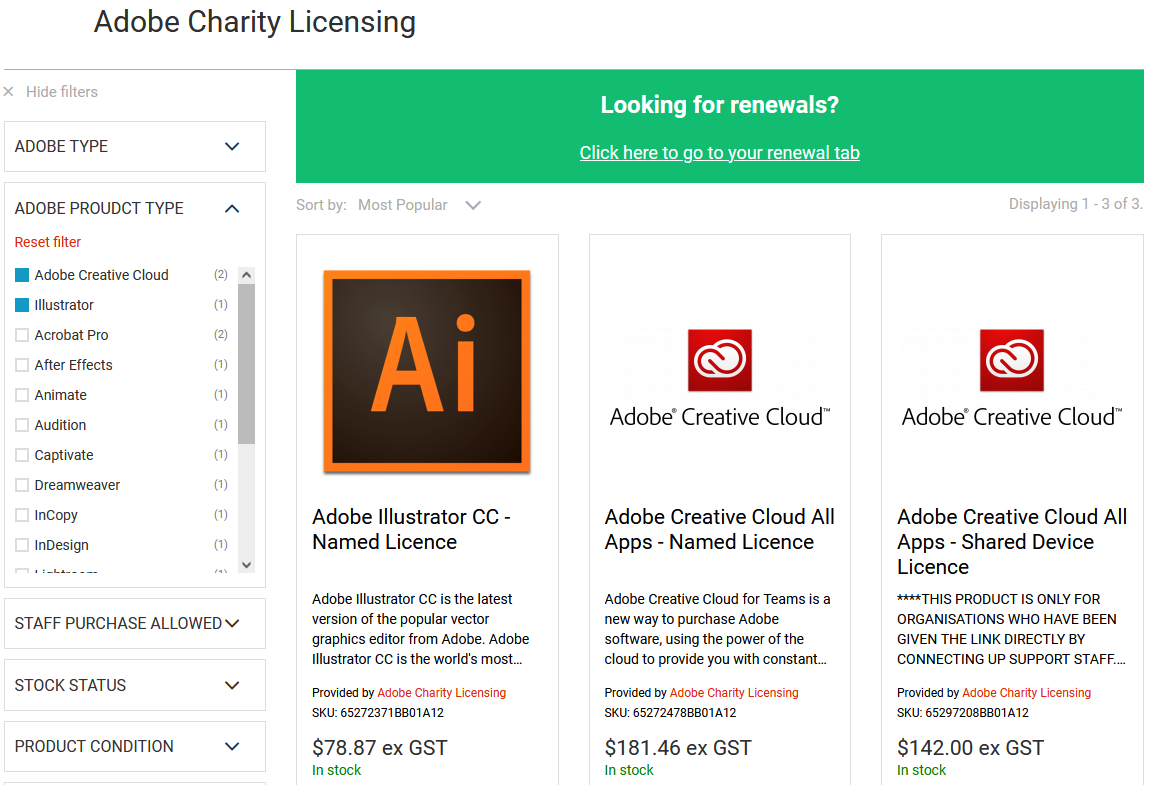
Task: Click Adobe Charity Licensing provider under Illustrator CC
Action: (x=441, y=692)
